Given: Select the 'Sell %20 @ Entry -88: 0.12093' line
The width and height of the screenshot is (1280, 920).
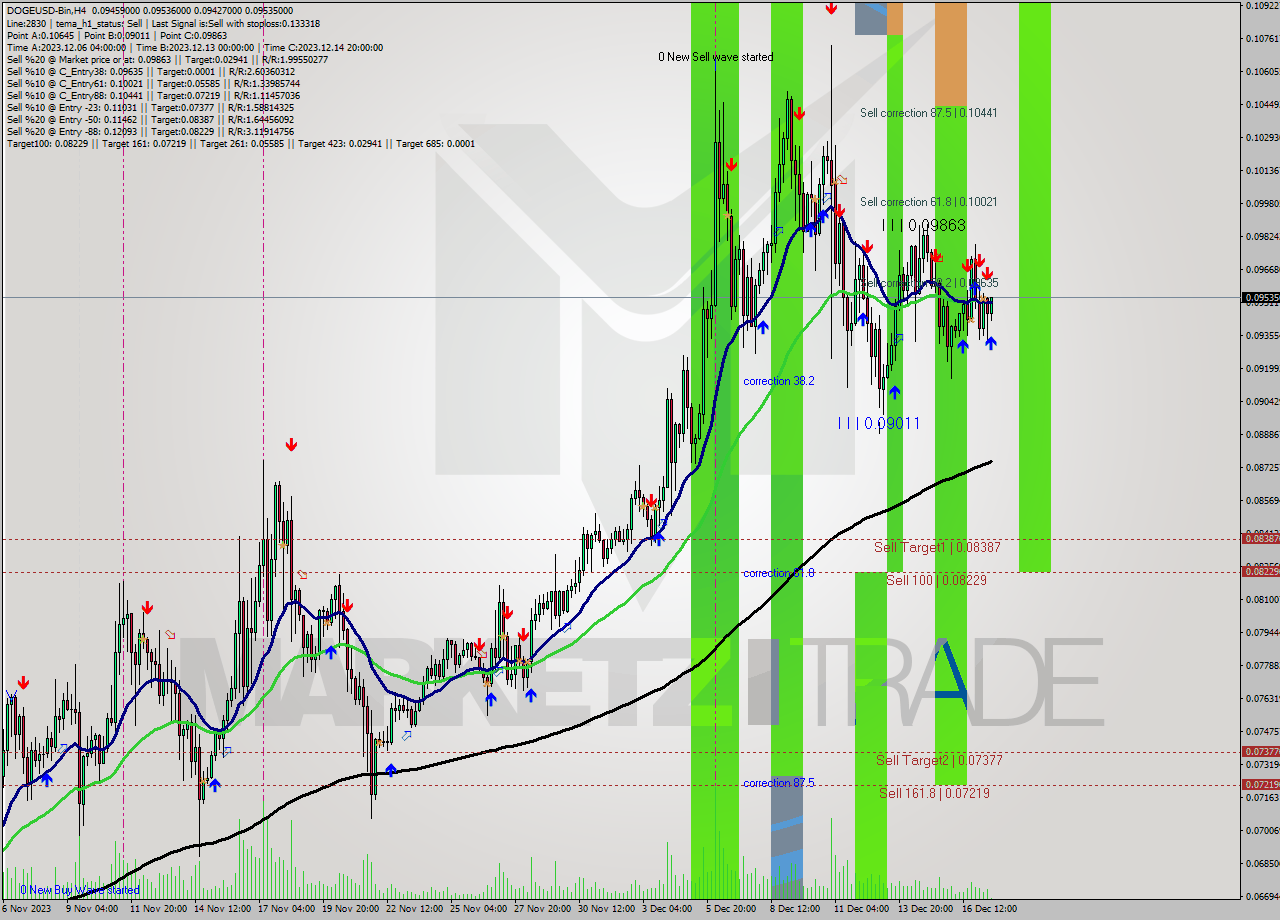Looking at the screenshot, I should (x=150, y=131).
